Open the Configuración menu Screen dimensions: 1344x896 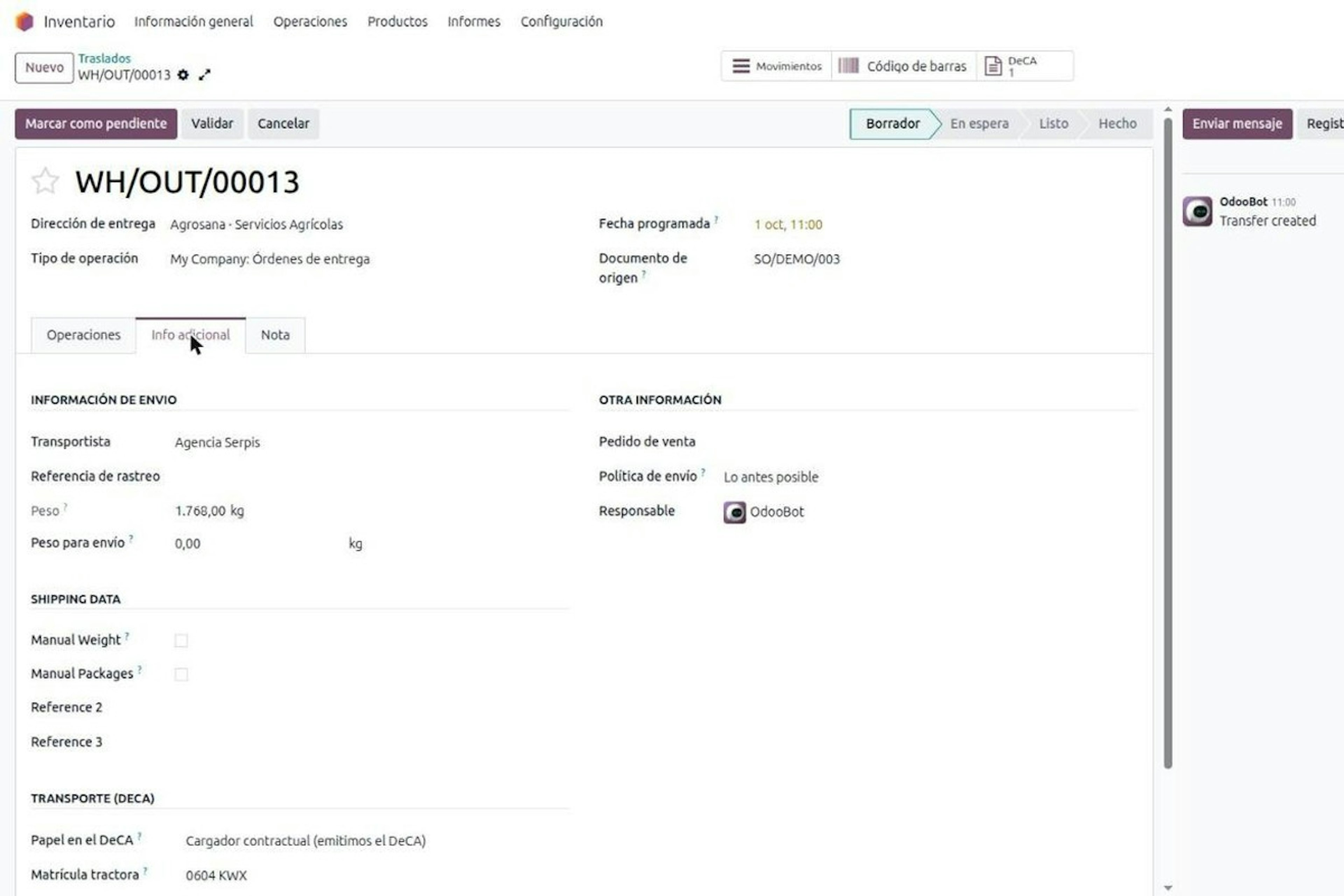click(561, 22)
